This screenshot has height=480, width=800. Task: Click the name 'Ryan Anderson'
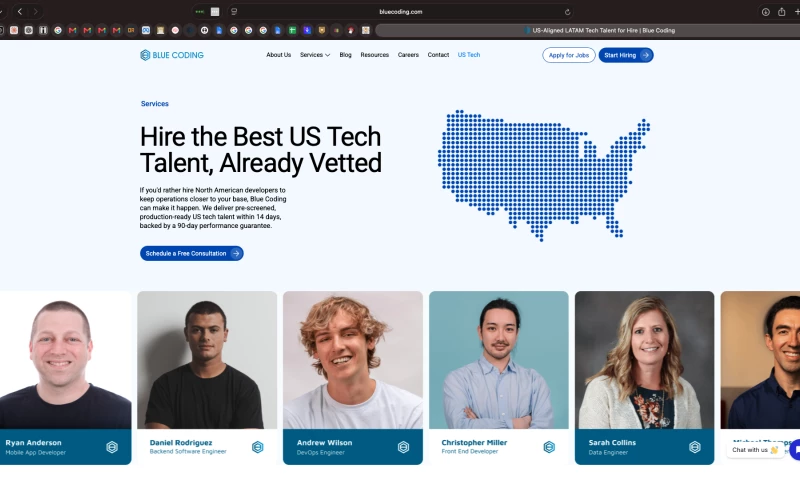pyautogui.click(x=33, y=443)
